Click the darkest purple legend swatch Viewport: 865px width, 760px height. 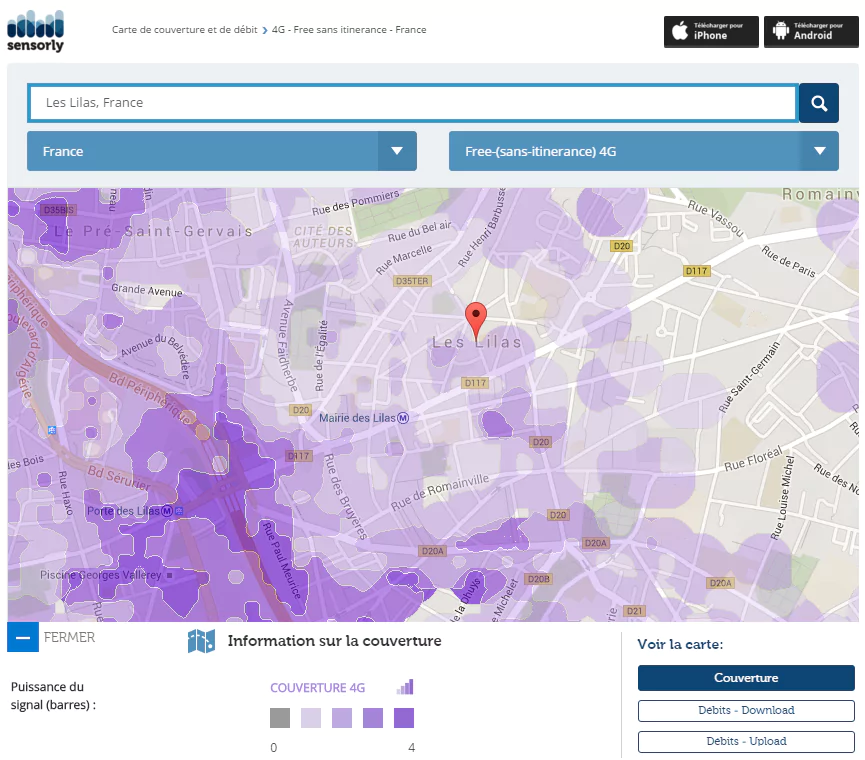click(x=404, y=718)
